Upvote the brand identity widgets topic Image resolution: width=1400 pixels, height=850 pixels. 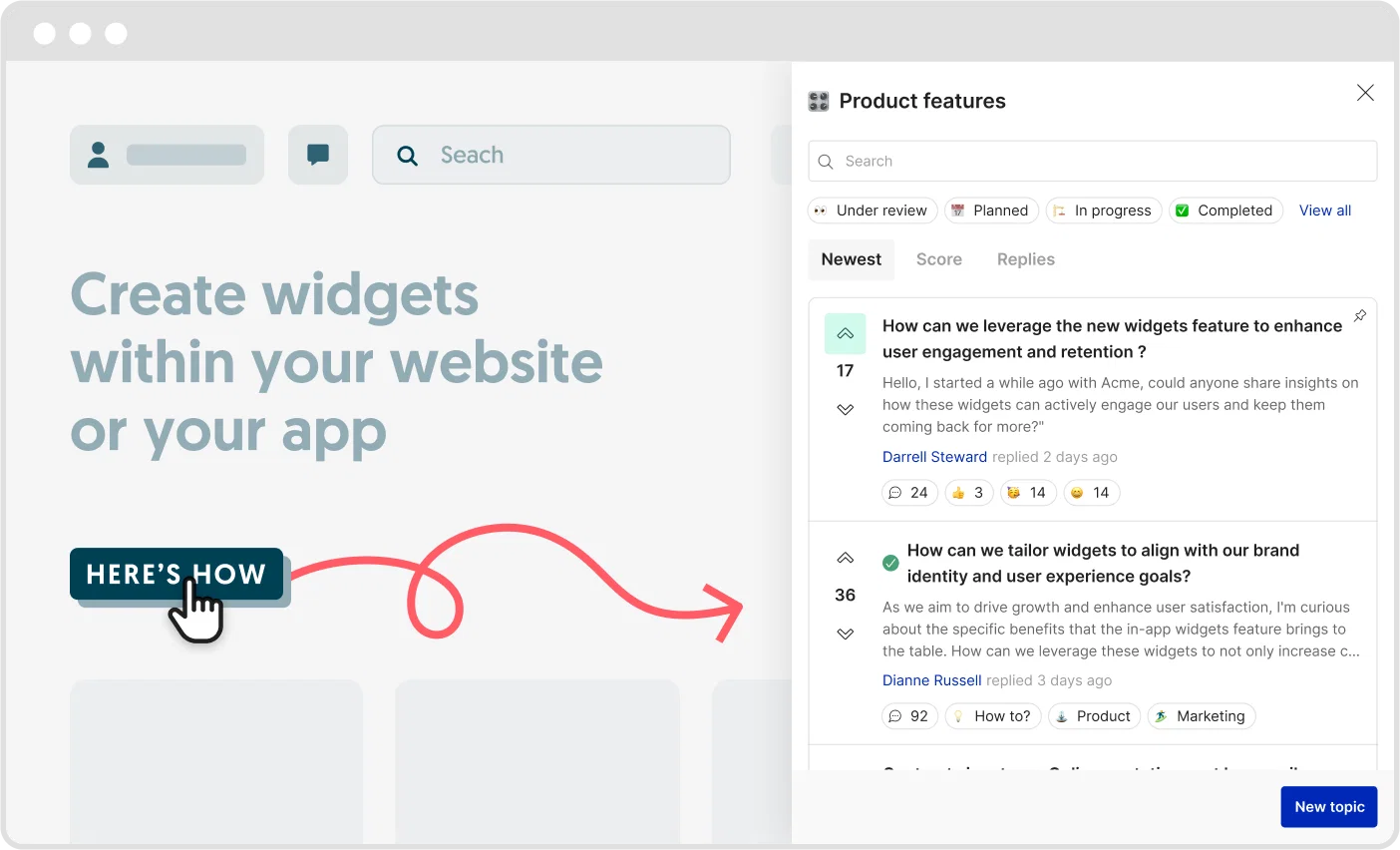tap(845, 558)
